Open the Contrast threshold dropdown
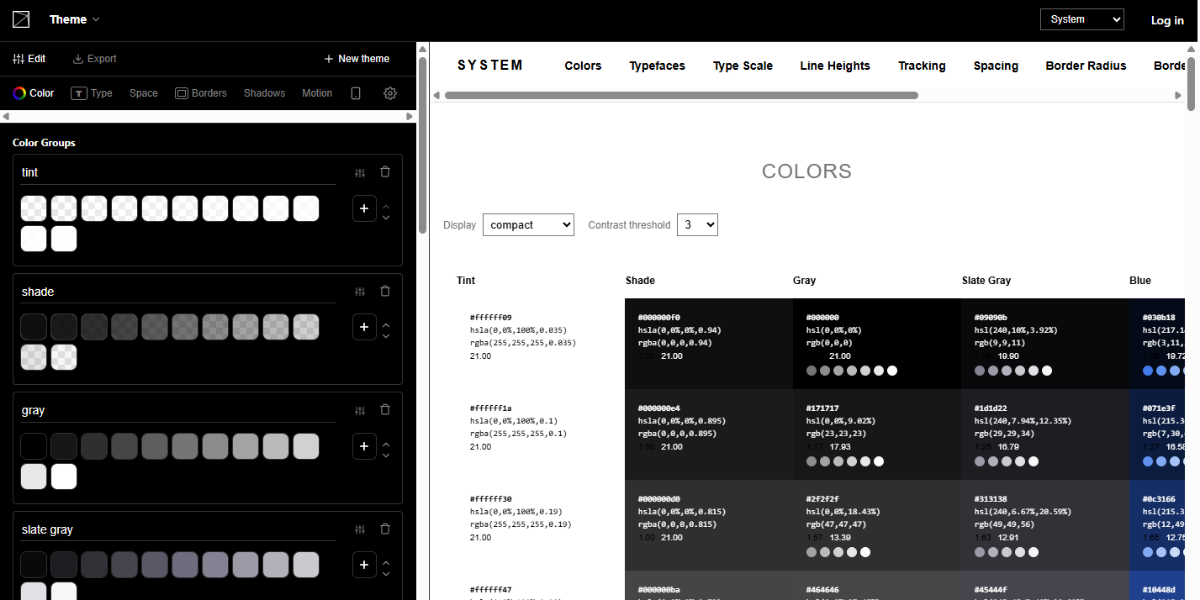This screenshot has width=1200, height=600. pos(697,224)
